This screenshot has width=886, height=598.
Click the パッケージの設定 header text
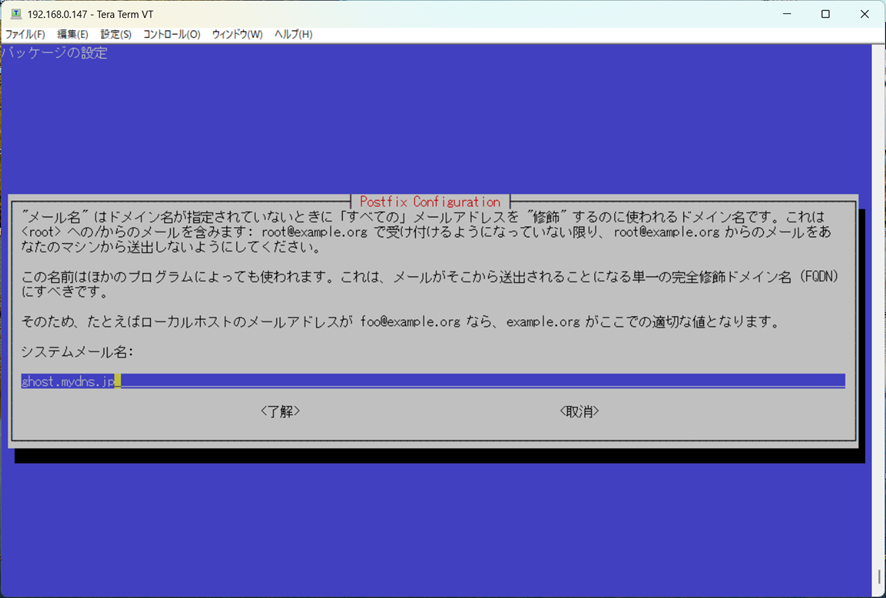click(54, 53)
